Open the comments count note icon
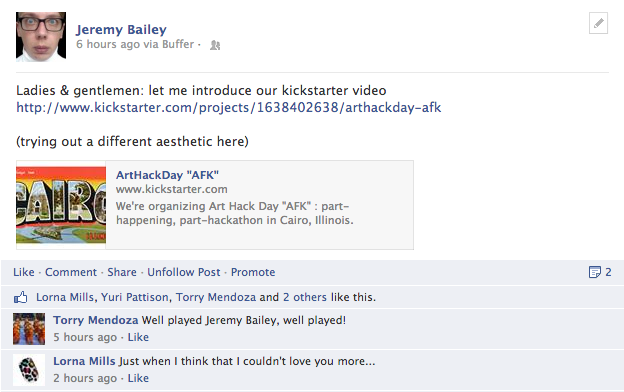This screenshot has width=624, height=392. (595, 272)
